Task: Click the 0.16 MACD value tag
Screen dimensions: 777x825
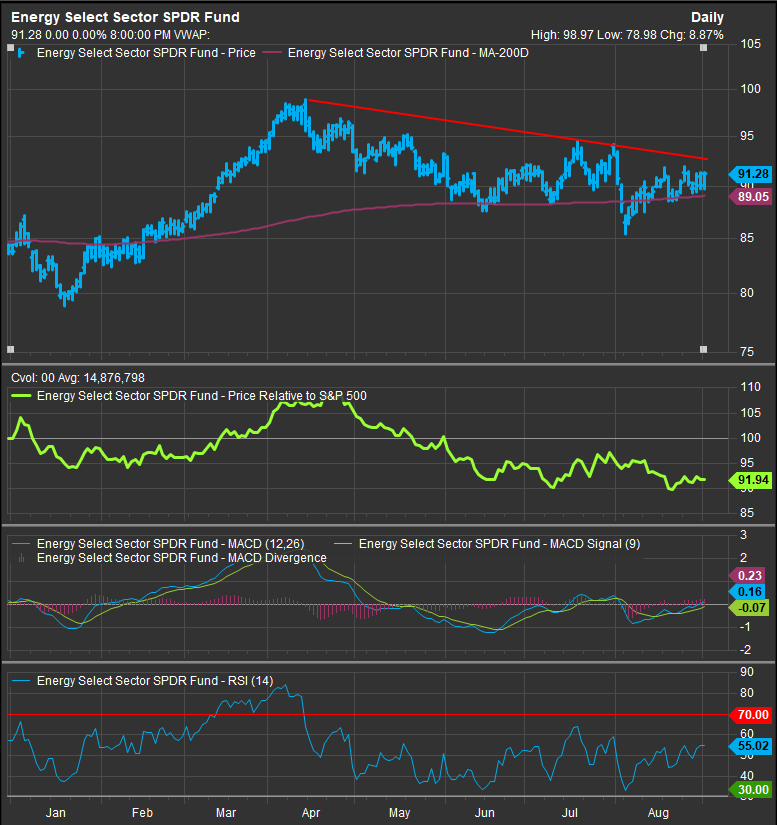Action: coord(748,591)
